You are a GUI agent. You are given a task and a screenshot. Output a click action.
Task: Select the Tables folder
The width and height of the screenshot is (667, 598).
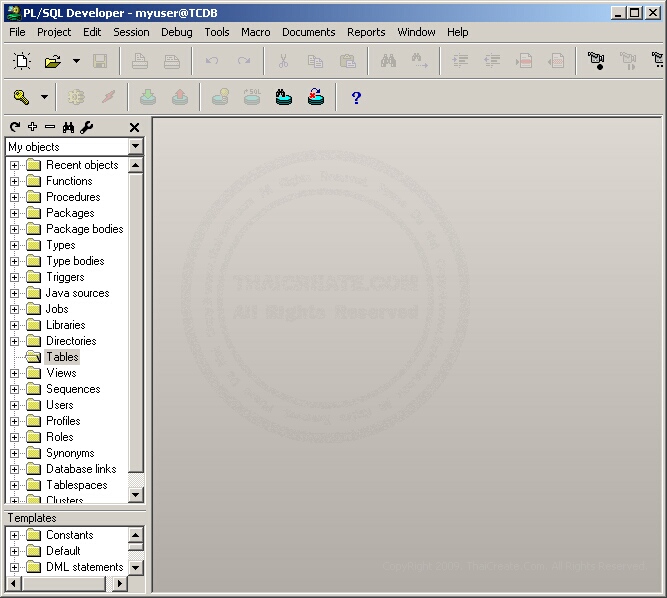[62, 357]
